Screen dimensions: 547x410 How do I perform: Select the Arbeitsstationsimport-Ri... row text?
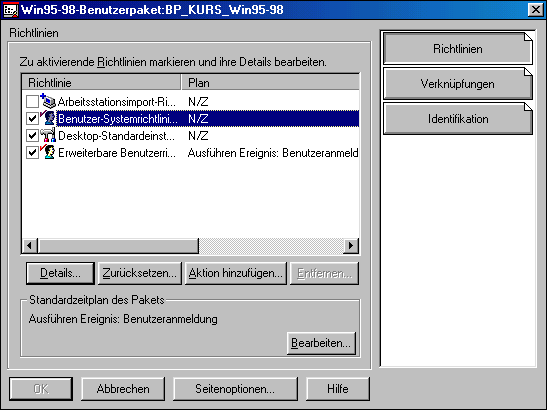[x=117, y=102]
